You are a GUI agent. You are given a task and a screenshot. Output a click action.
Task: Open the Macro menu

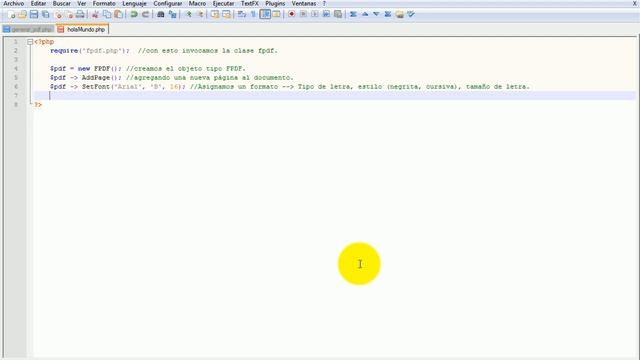pos(197,4)
